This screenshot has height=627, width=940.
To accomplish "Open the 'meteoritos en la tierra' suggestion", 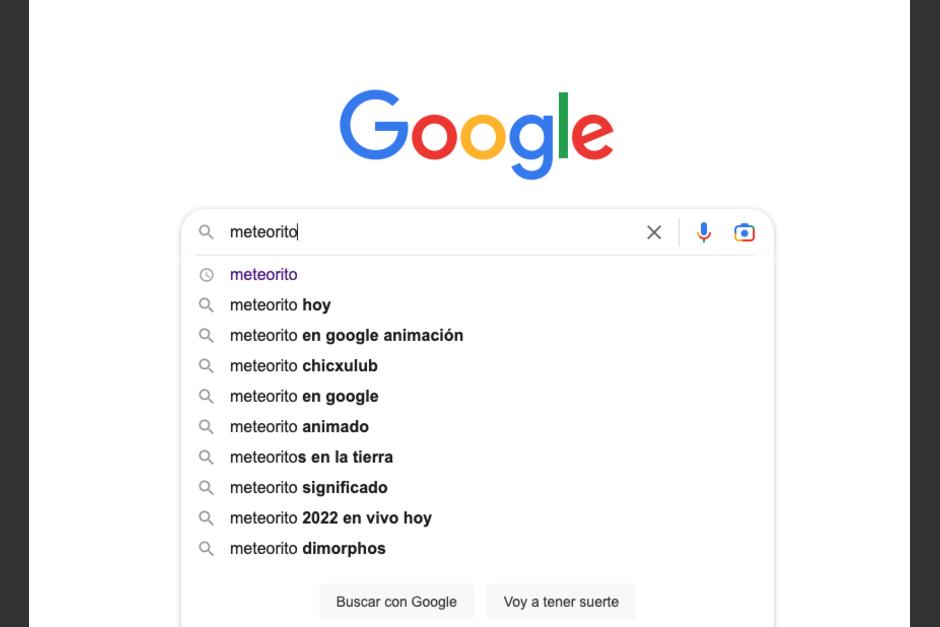I will pyautogui.click(x=311, y=457).
